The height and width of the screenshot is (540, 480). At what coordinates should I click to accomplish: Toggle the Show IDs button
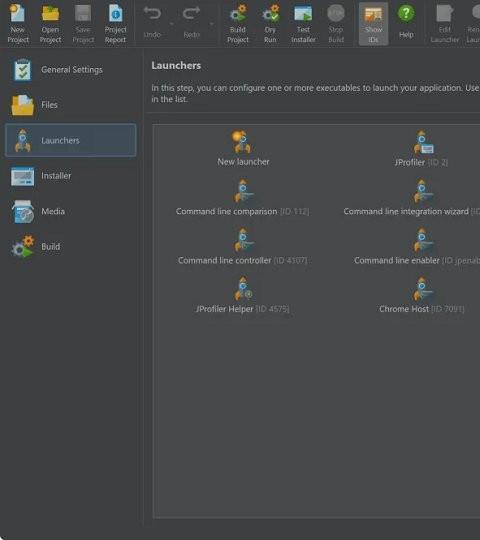[x=373, y=23]
